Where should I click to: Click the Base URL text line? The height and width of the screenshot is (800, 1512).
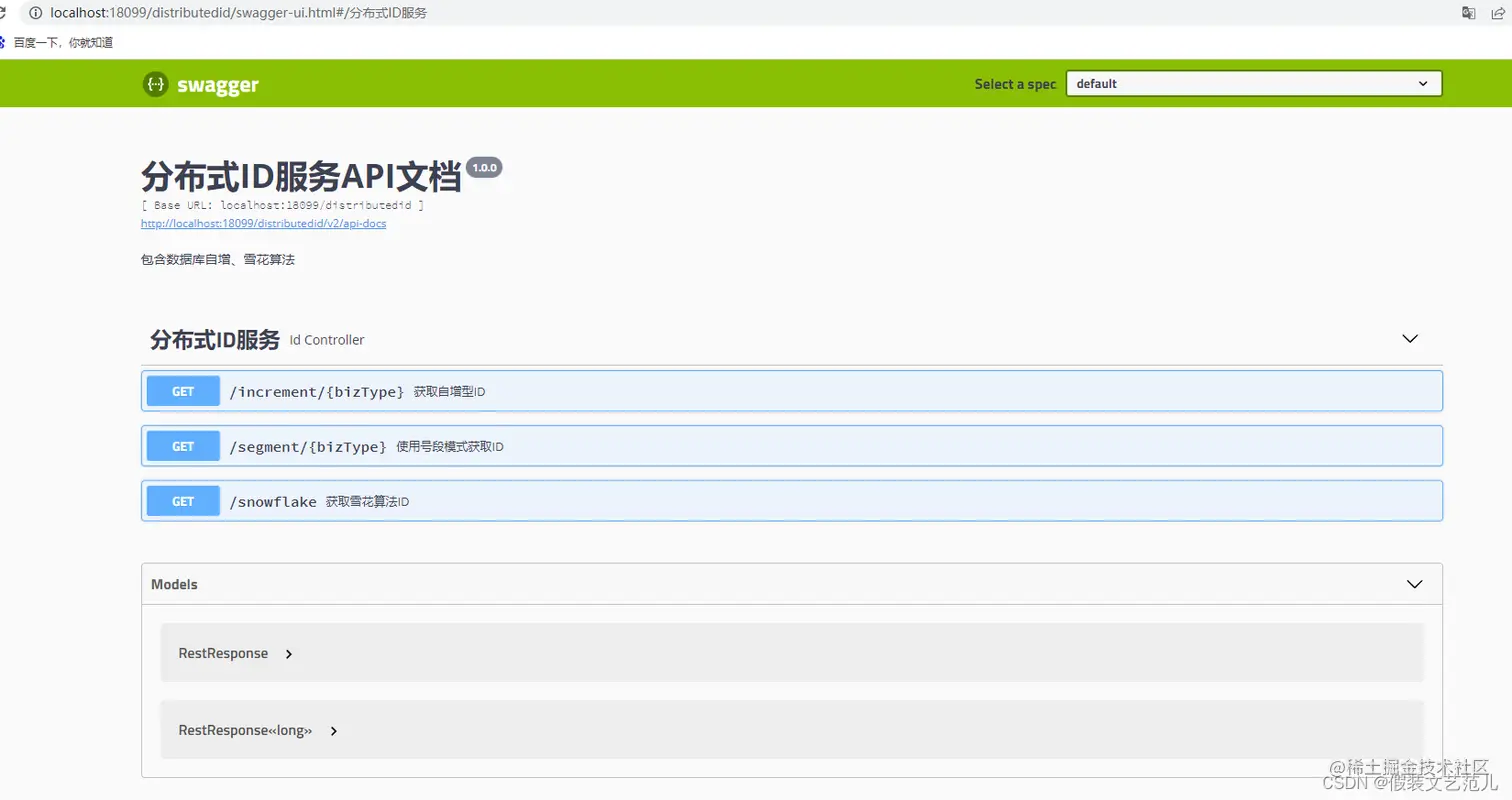coord(283,205)
